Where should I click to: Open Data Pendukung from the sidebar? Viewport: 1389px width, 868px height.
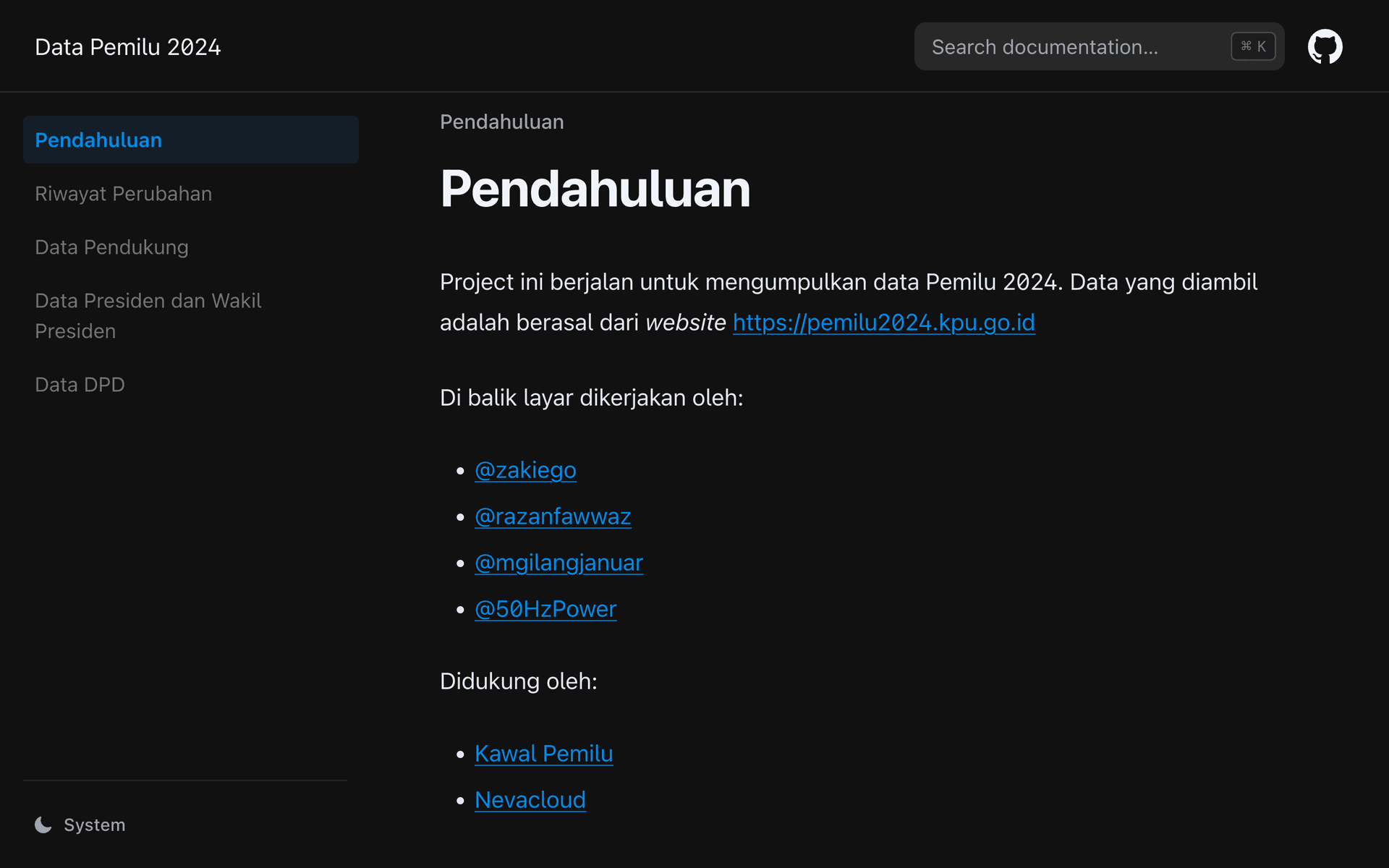click(111, 247)
